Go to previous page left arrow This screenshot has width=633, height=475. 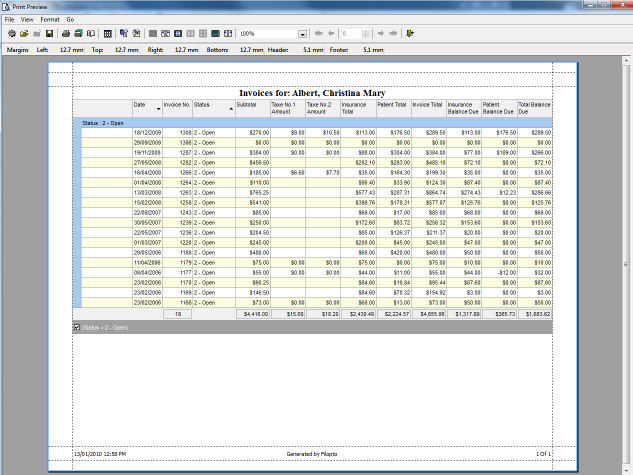tap(331, 33)
